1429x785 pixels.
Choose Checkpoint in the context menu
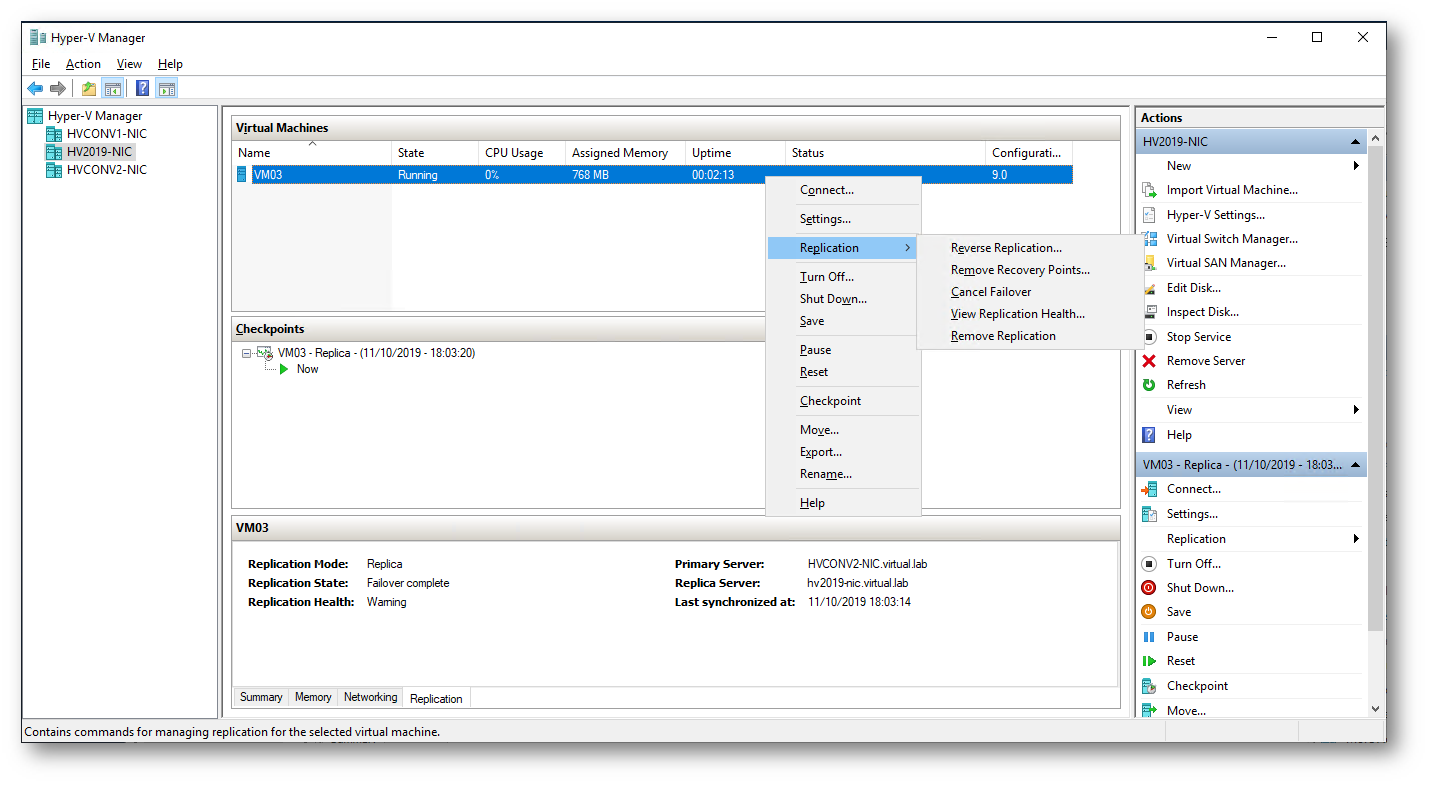tap(843, 401)
